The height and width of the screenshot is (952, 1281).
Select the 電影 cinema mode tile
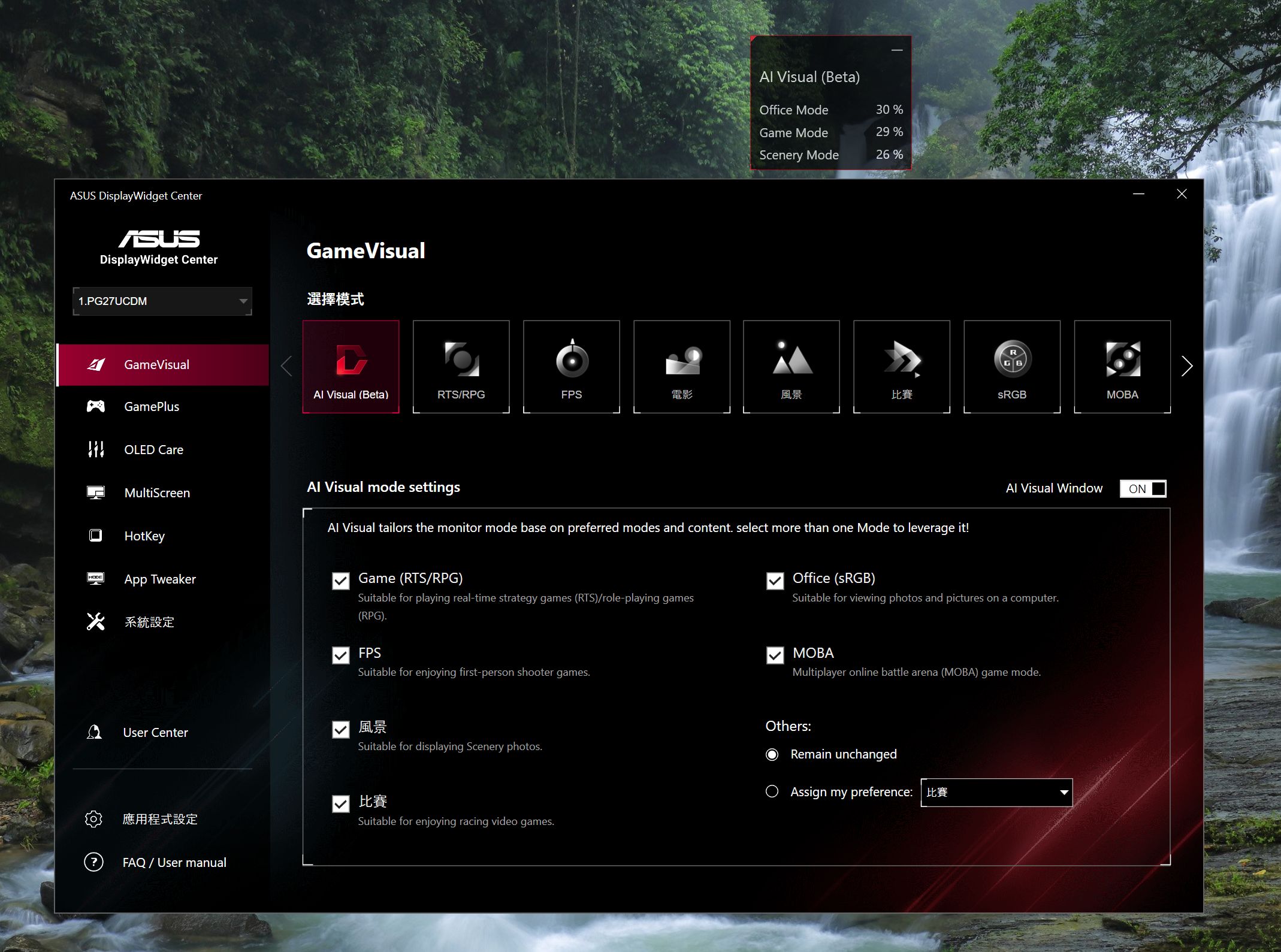click(x=681, y=366)
